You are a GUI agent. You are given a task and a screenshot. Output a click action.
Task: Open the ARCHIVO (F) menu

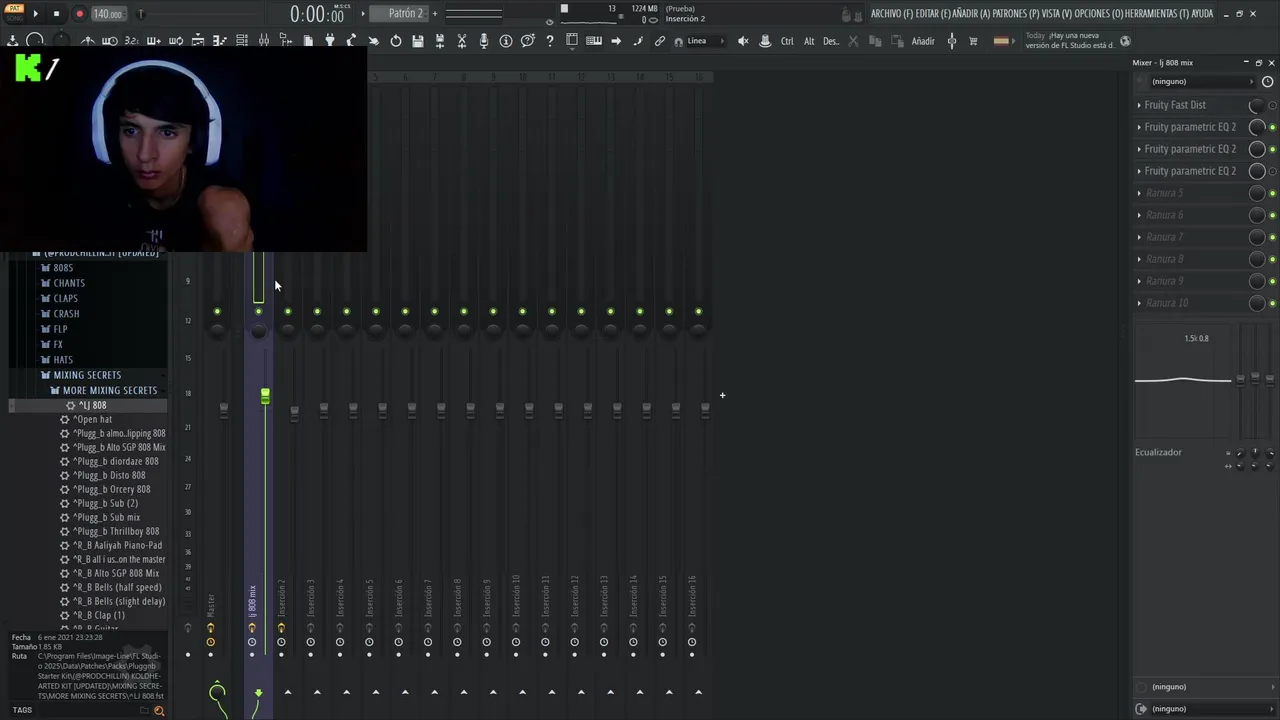[x=892, y=14]
